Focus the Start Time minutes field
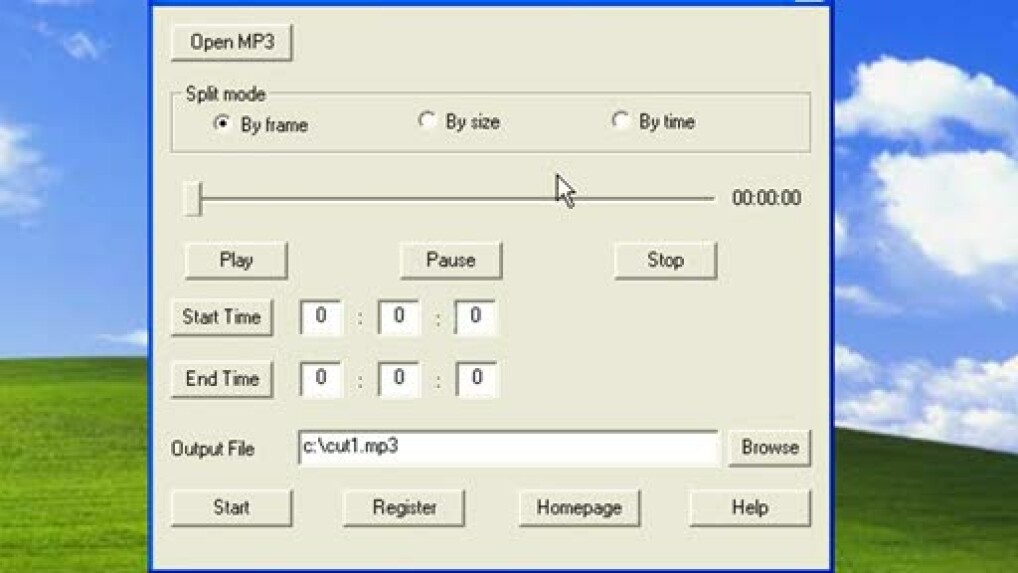The width and height of the screenshot is (1018, 573). [398, 318]
